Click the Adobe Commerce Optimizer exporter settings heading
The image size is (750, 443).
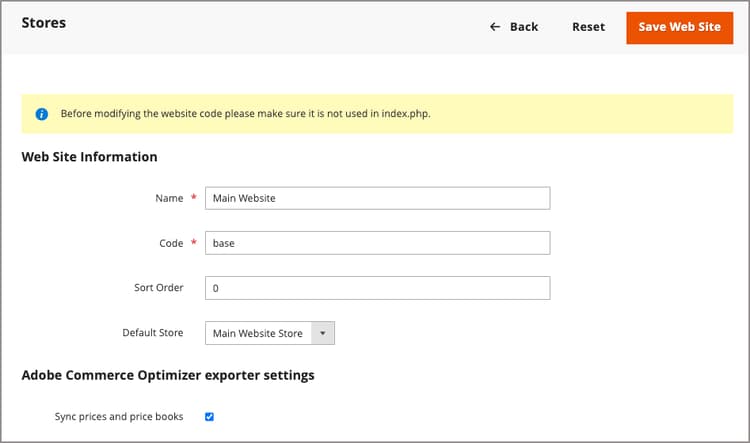[x=168, y=375]
